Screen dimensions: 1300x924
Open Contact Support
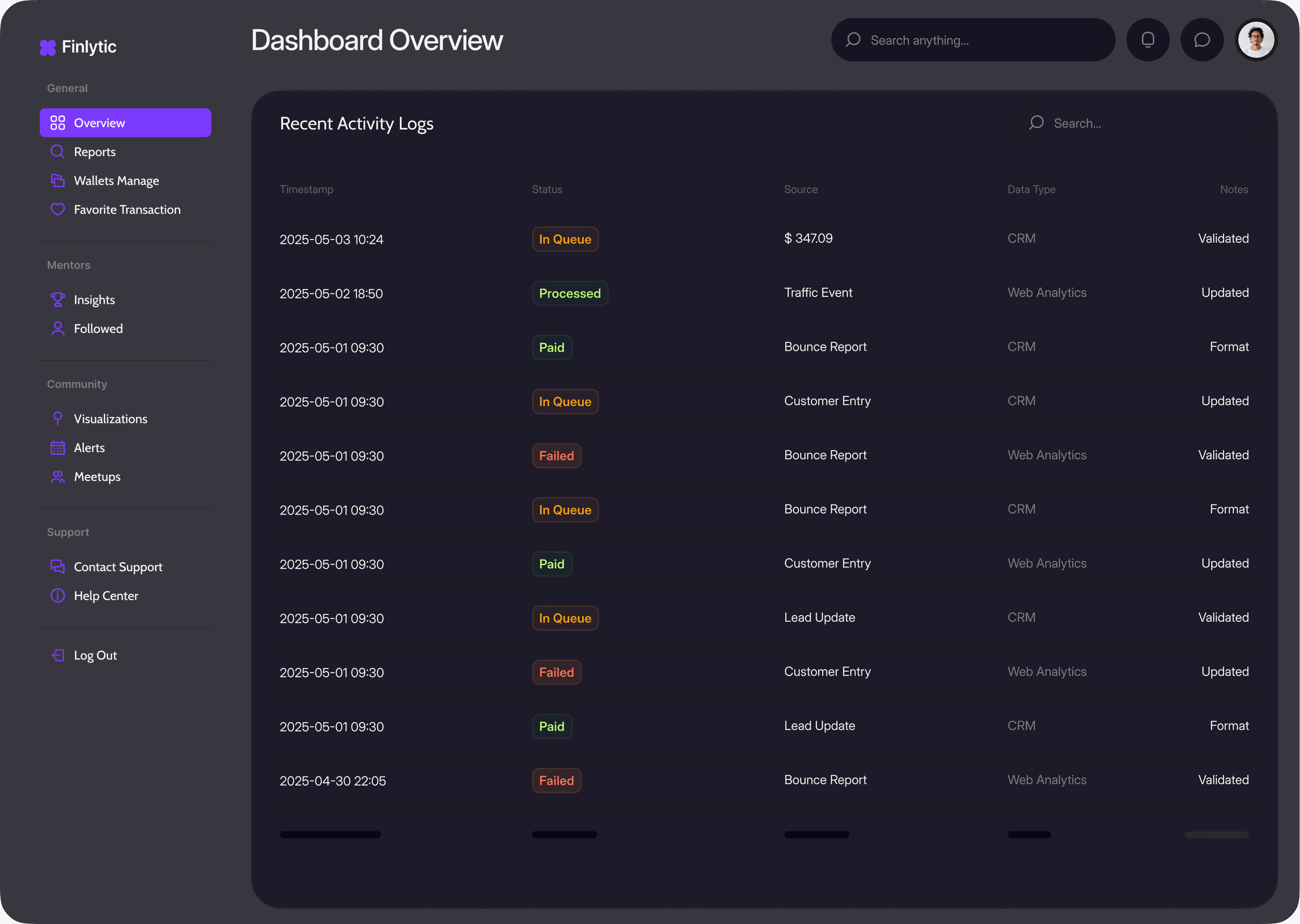118,567
